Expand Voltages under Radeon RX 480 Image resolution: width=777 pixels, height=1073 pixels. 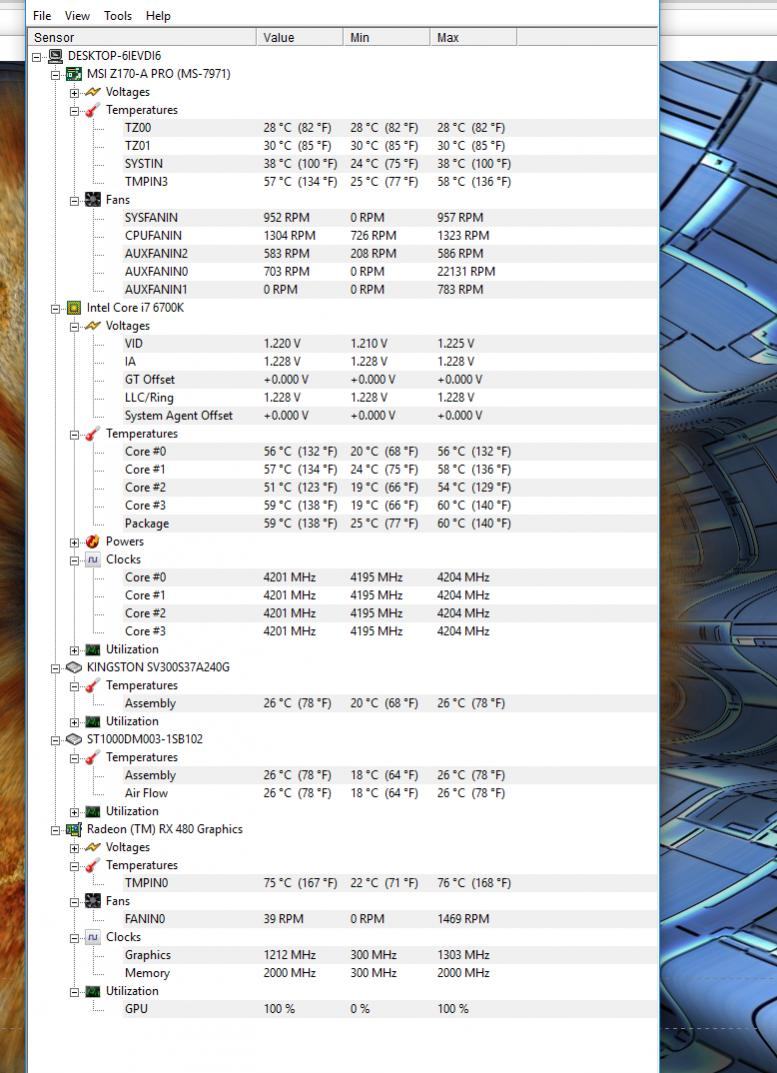[75, 848]
